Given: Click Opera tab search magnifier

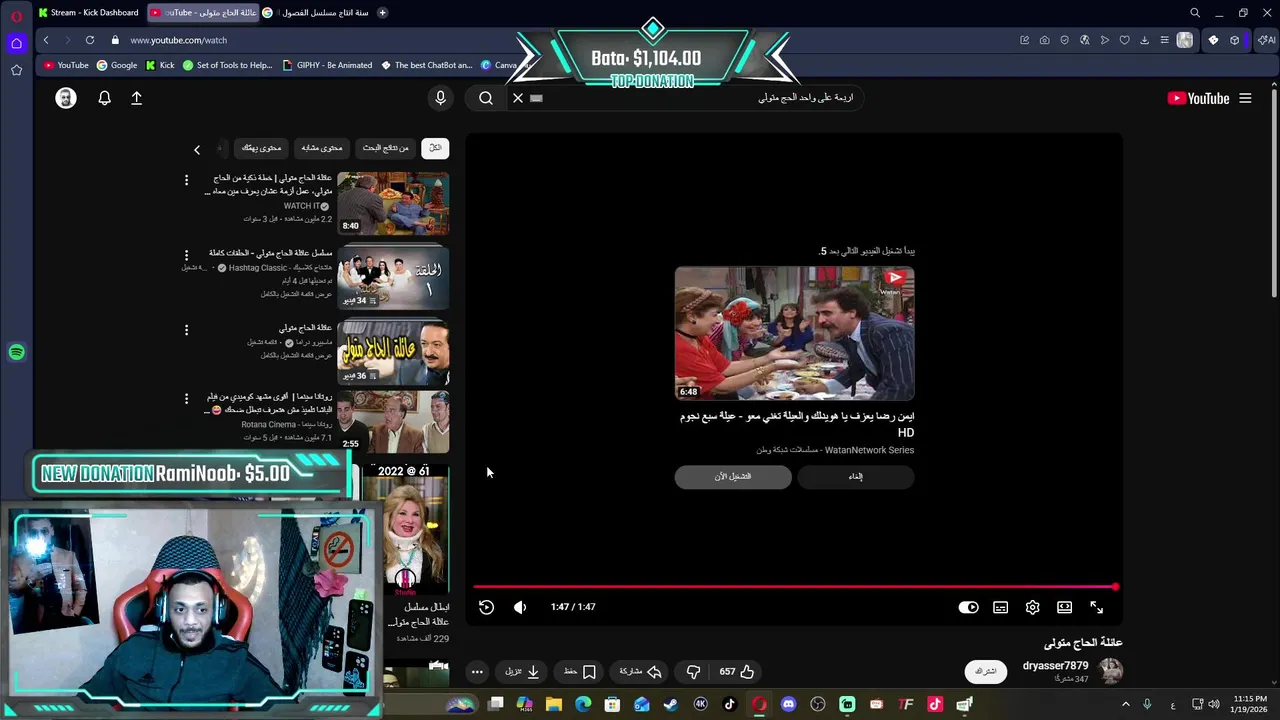Looking at the screenshot, I should click(x=1195, y=13).
